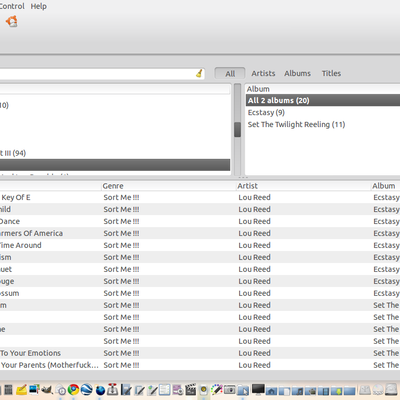The width and height of the screenshot is (400, 400).
Task: Open the screenshot camera dock icon
Action: pos(230,389)
